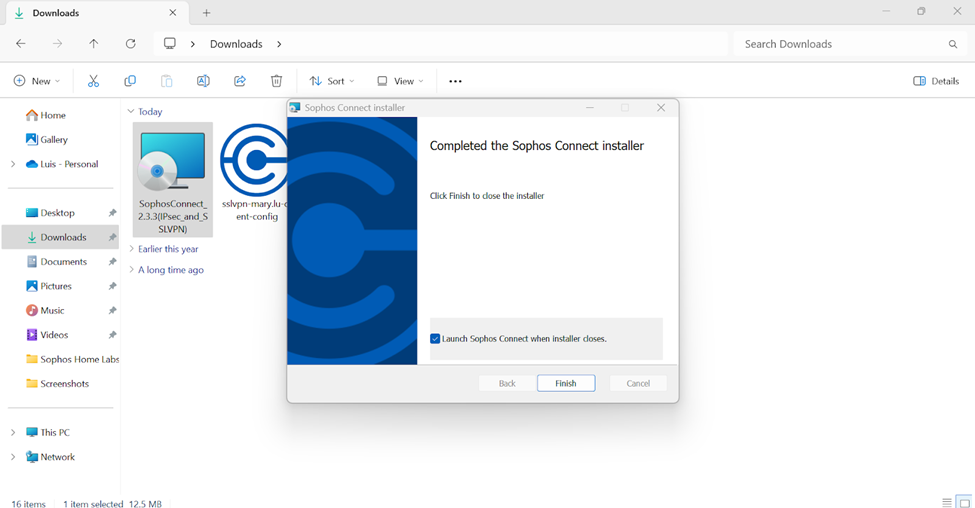The height and width of the screenshot is (508, 975).
Task: Close the Sophos Connect installer dialog
Action: tap(661, 108)
